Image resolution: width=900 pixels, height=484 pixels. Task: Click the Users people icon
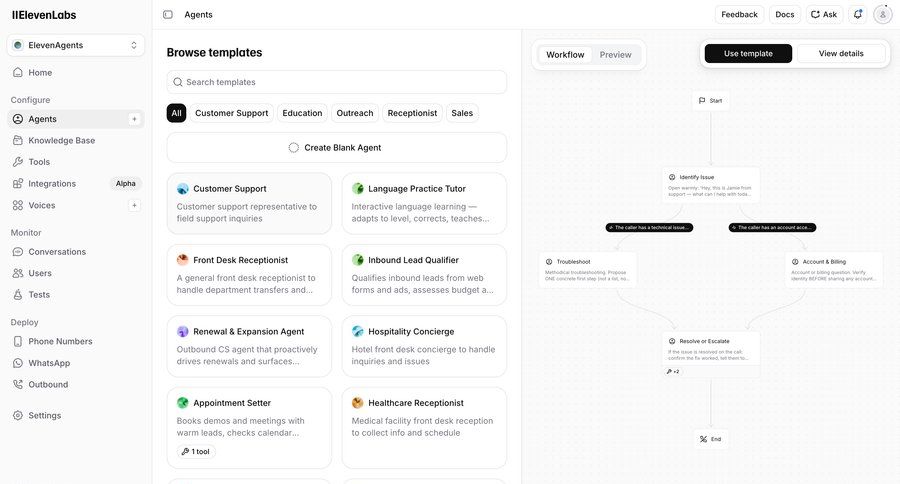point(18,273)
